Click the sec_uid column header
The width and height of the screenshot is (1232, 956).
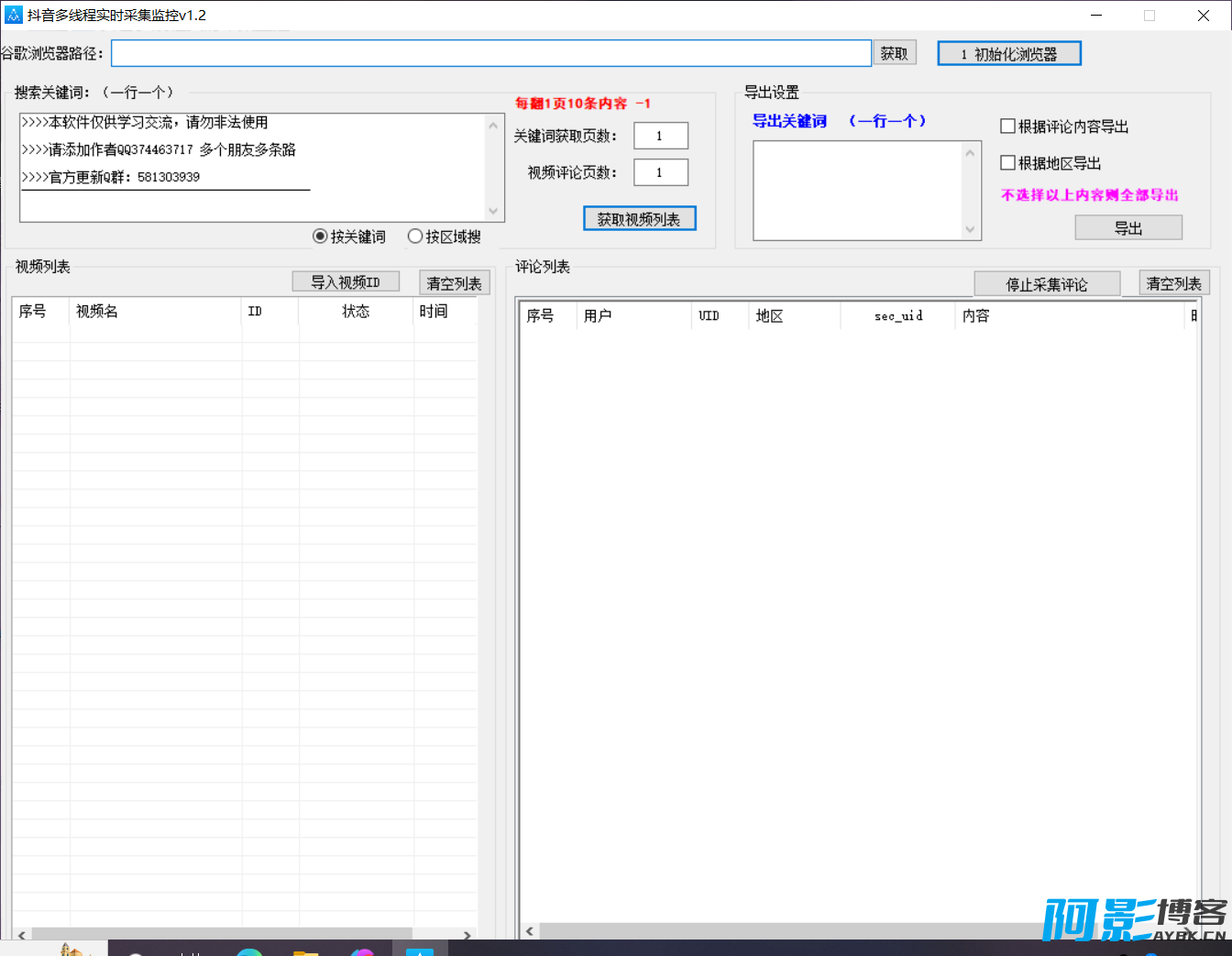(x=897, y=315)
